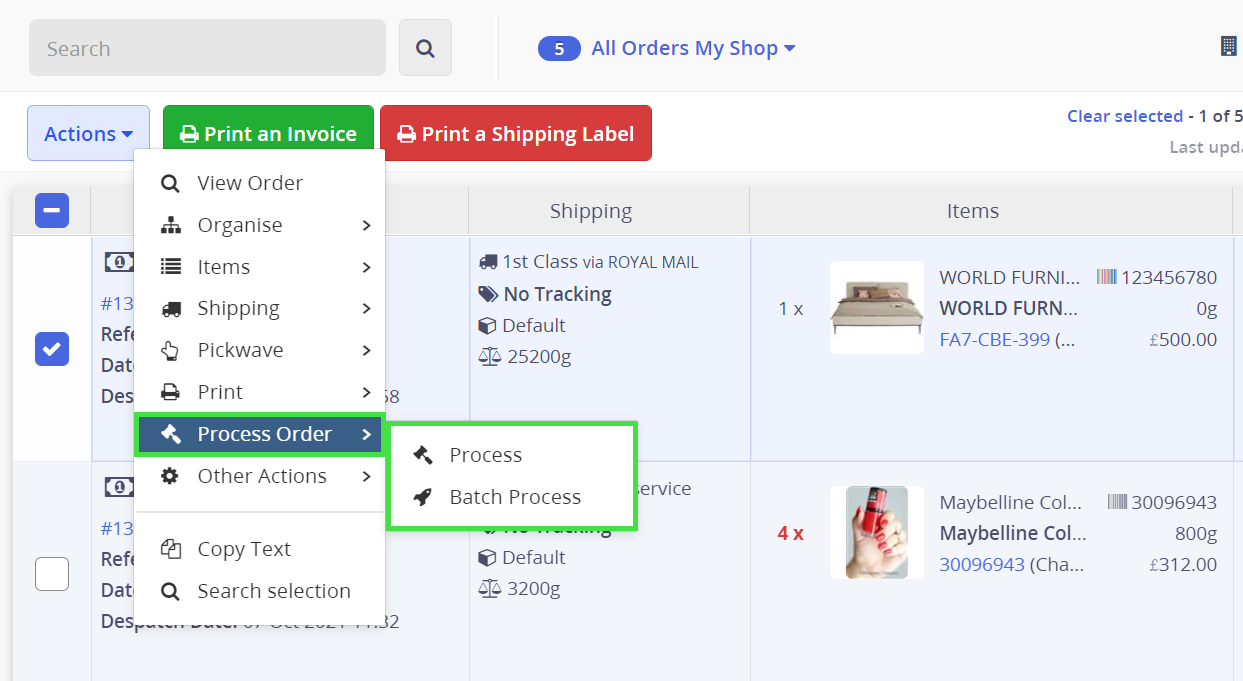
Task: Select View Order in the menu
Action: [x=250, y=183]
